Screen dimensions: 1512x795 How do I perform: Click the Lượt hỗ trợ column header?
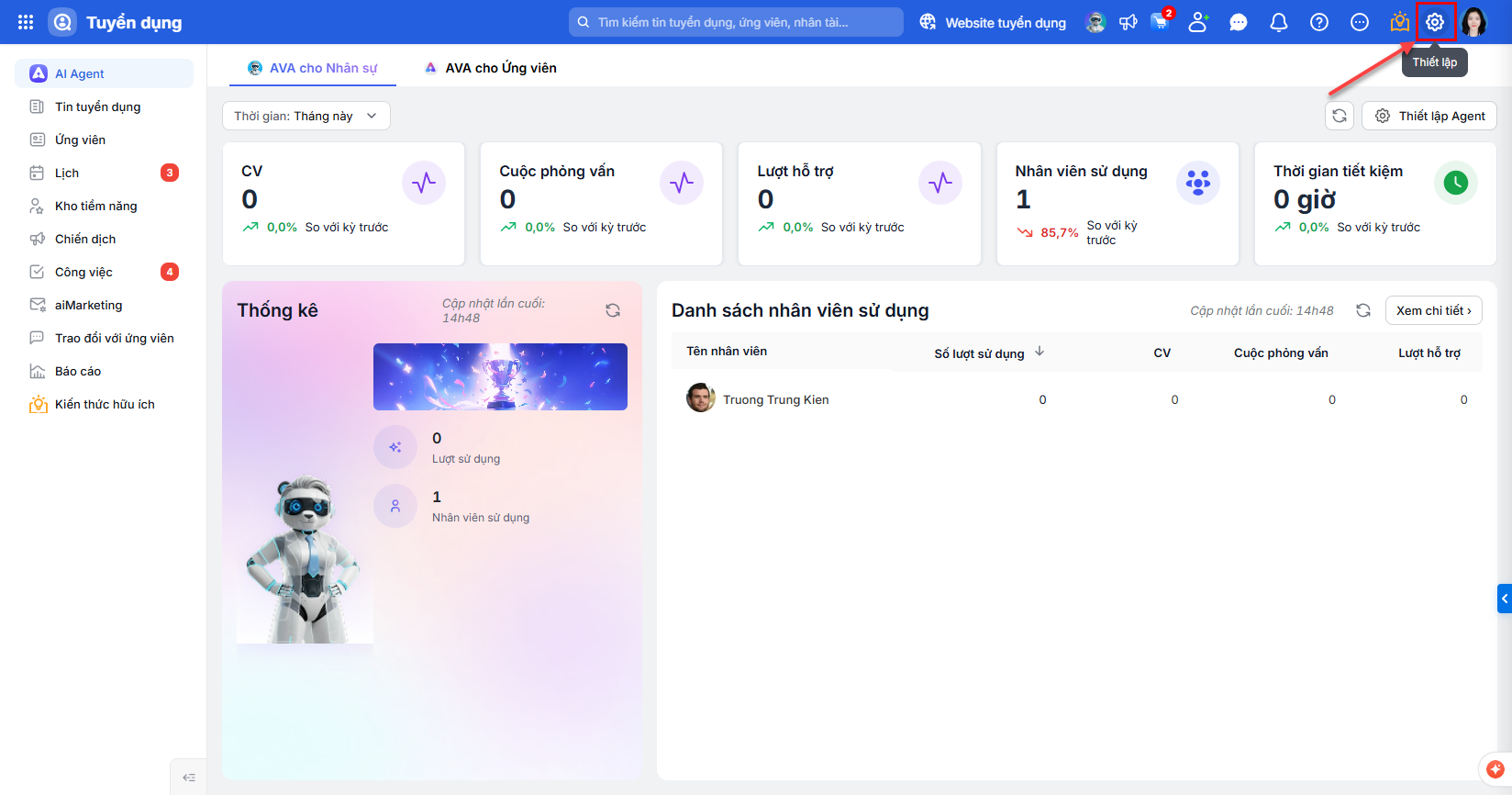[x=1429, y=353]
